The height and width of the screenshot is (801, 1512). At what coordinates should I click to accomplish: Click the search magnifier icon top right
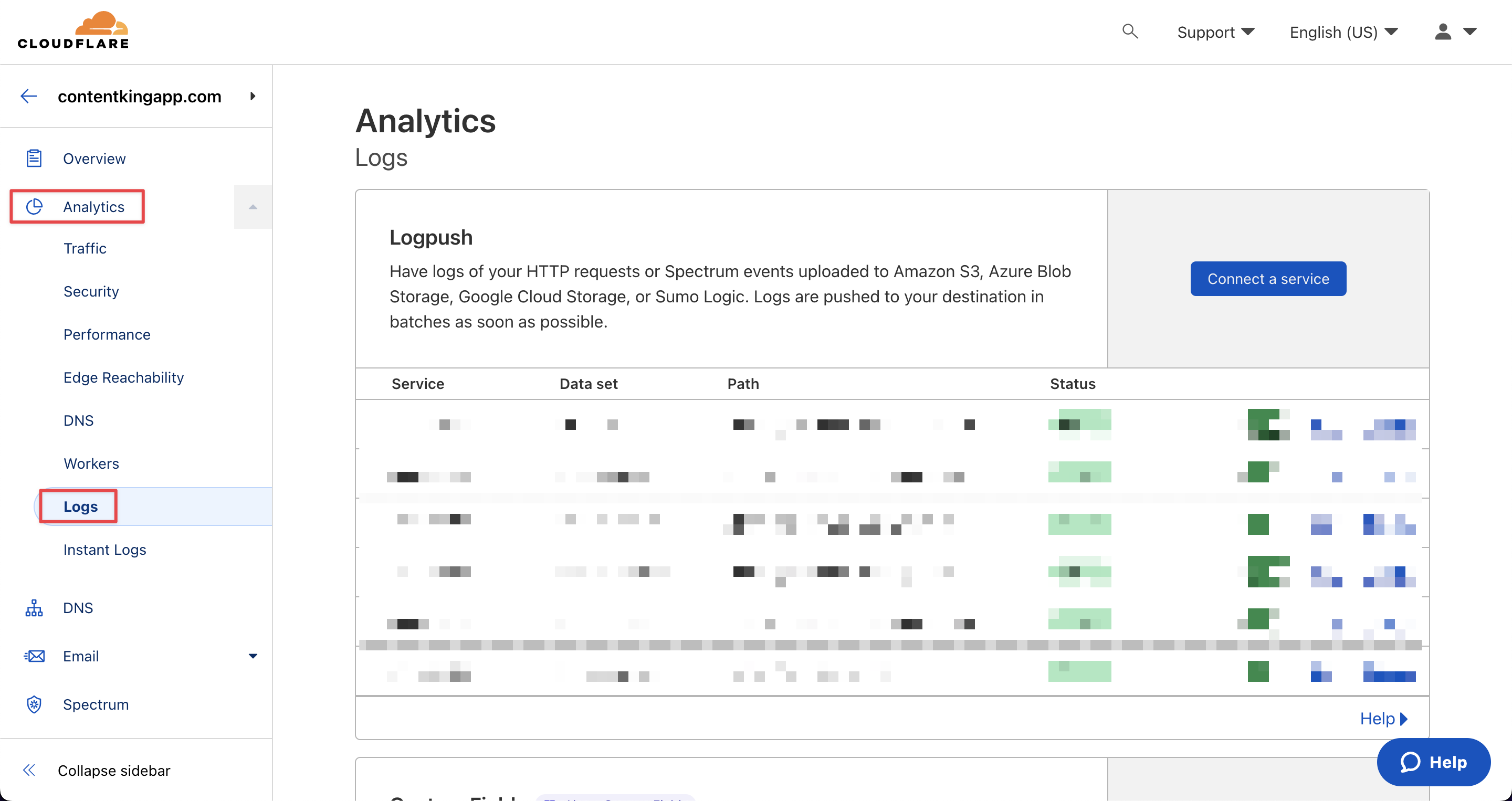[1130, 31]
